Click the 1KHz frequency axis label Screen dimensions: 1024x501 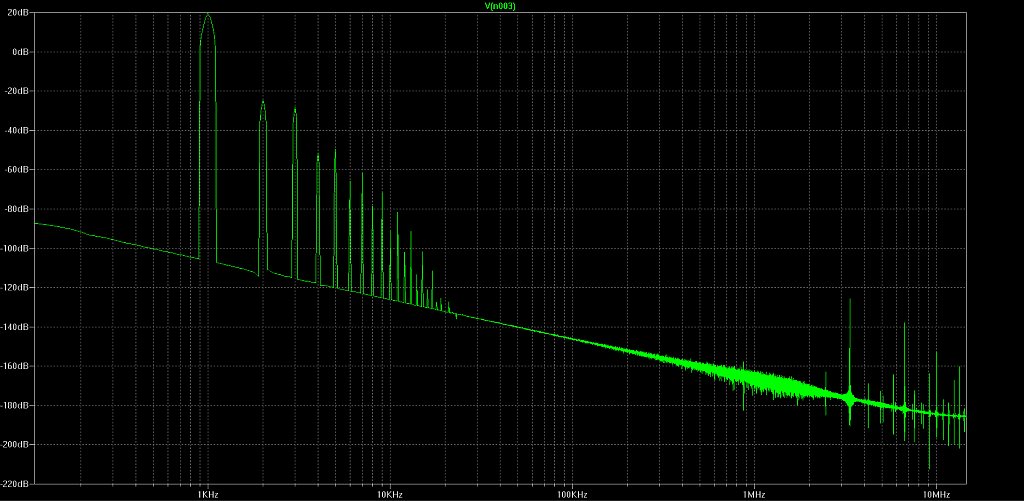click(208, 494)
